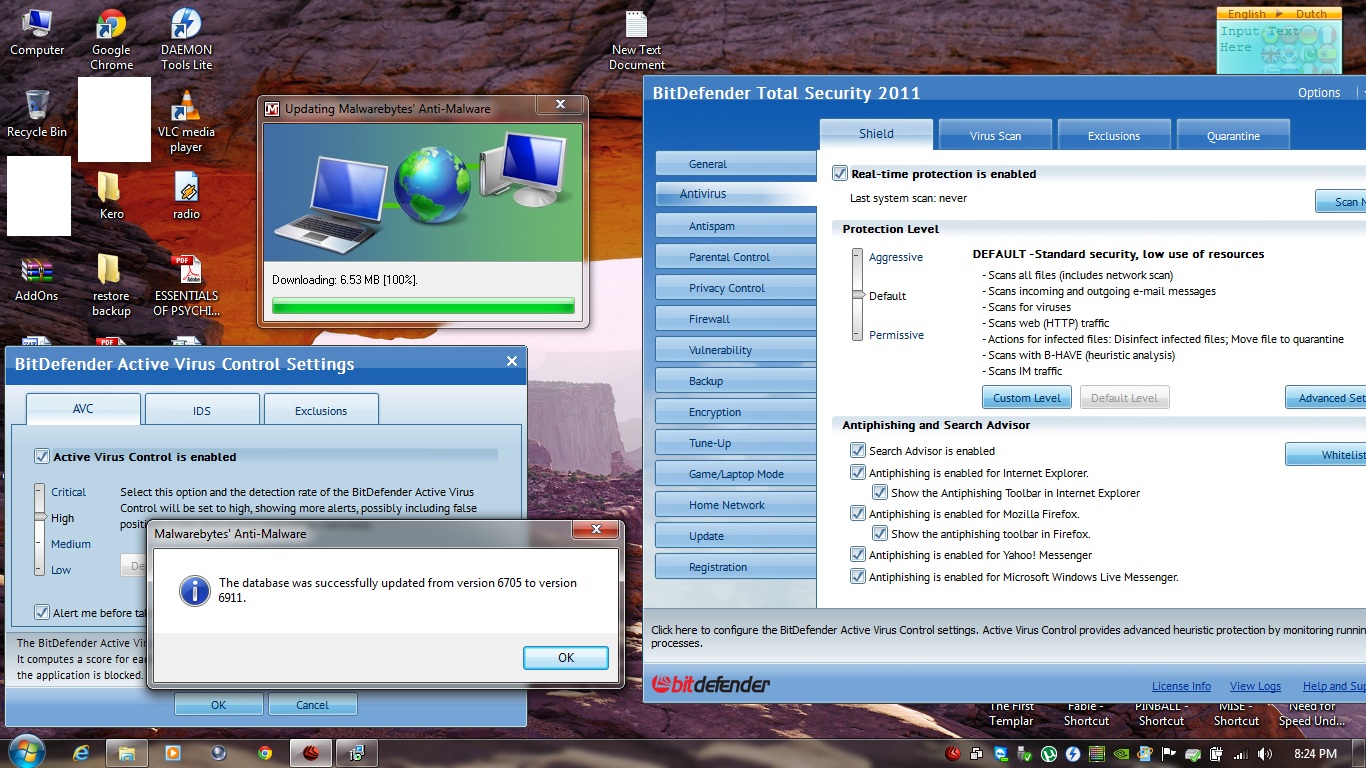Uncheck Search Advisor is enabled
Viewport: 1366px width, 768px height.
(858, 451)
